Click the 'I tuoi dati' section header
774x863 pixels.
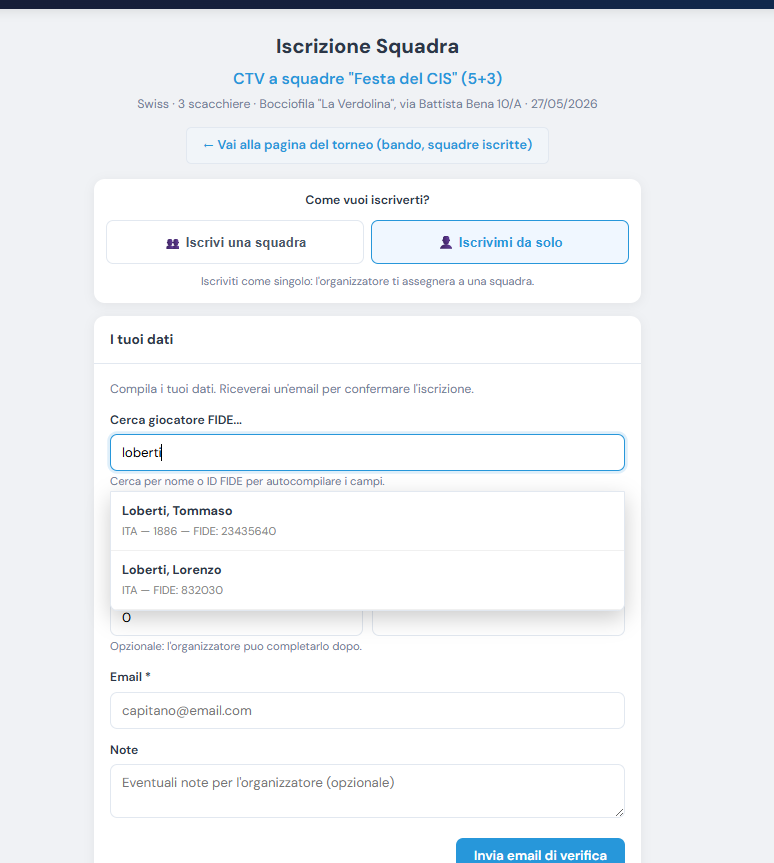pos(141,340)
